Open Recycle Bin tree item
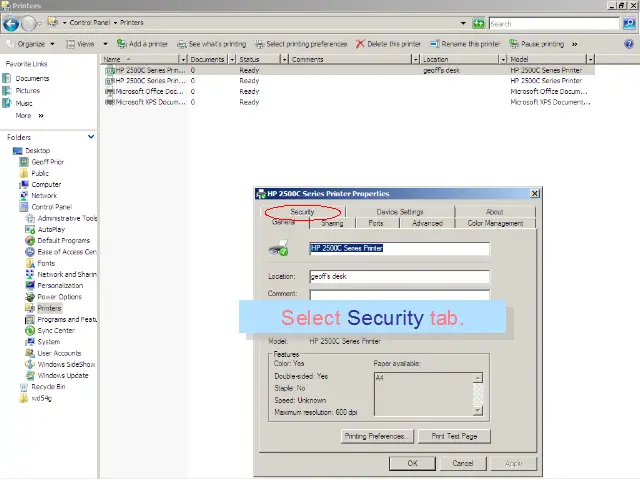640x480 pixels. click(48, 387)
